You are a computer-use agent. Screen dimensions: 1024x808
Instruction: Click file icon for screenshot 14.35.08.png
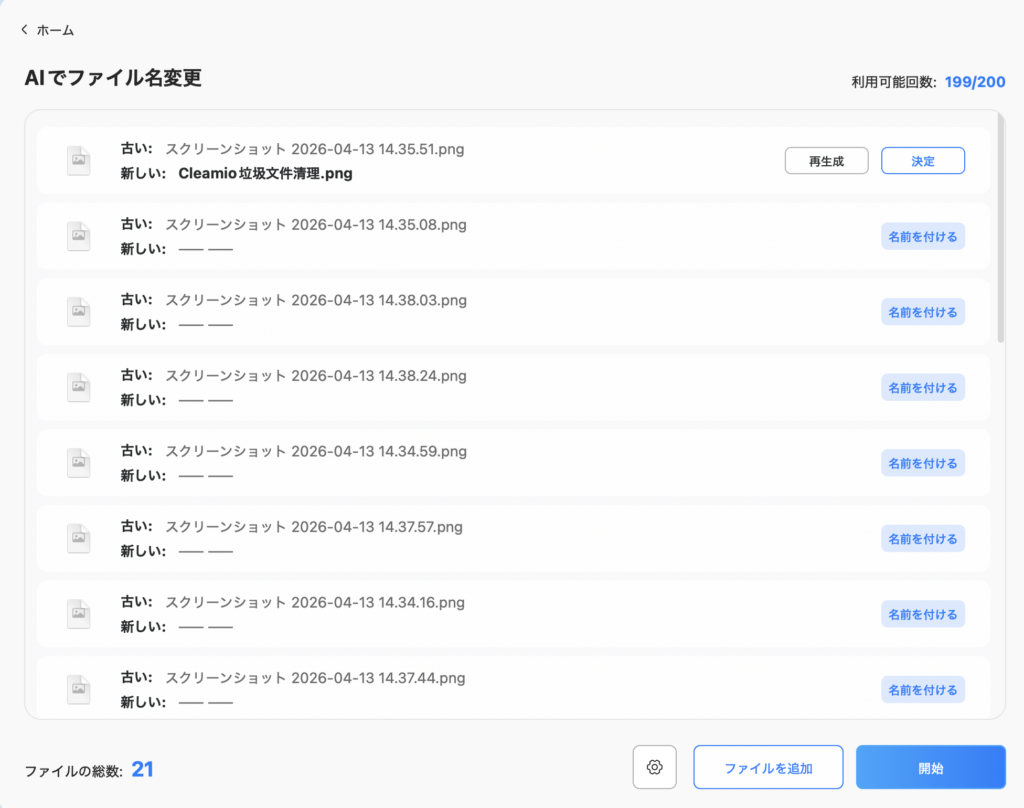point(78,236)
